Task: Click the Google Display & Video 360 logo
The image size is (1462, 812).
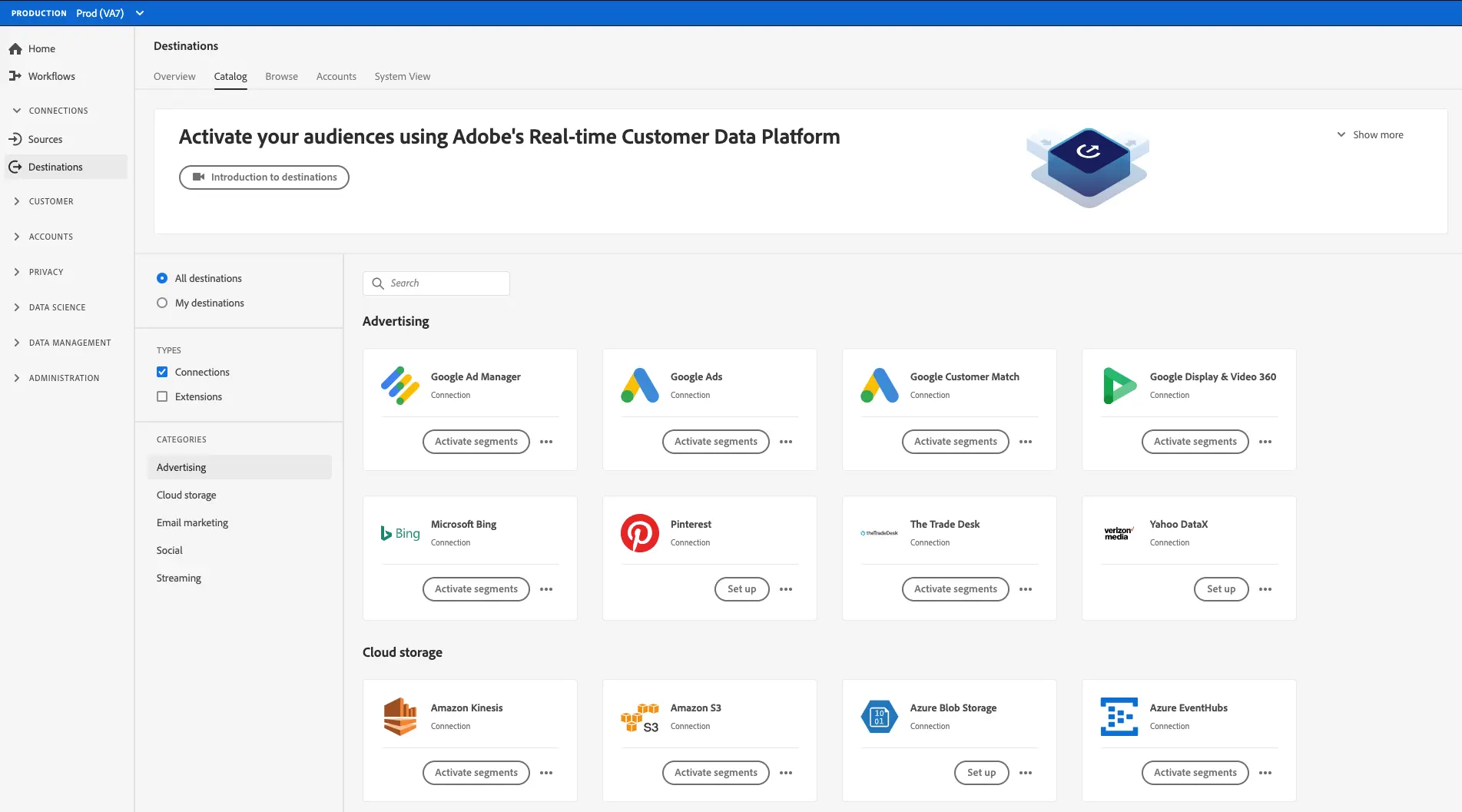Action: pos(1119,386)
